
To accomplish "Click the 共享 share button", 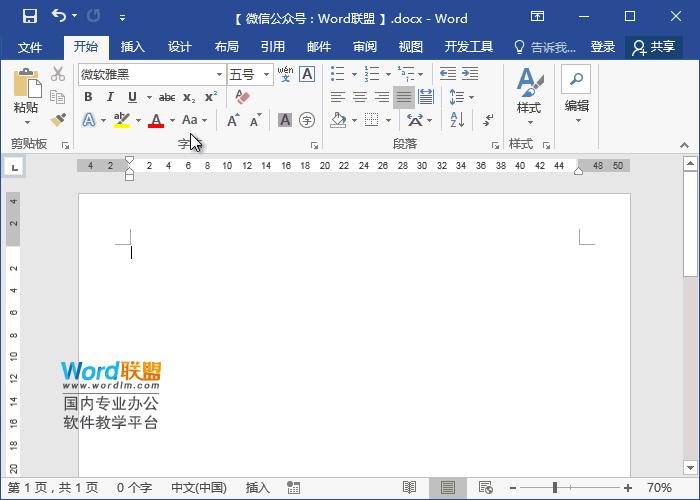I will pos(653,47).
